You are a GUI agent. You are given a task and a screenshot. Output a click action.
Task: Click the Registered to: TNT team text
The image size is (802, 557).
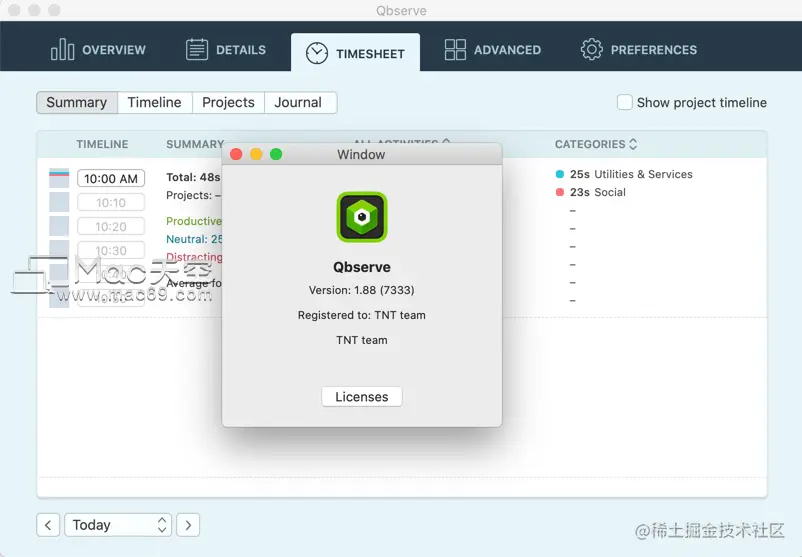click(362, 315)
